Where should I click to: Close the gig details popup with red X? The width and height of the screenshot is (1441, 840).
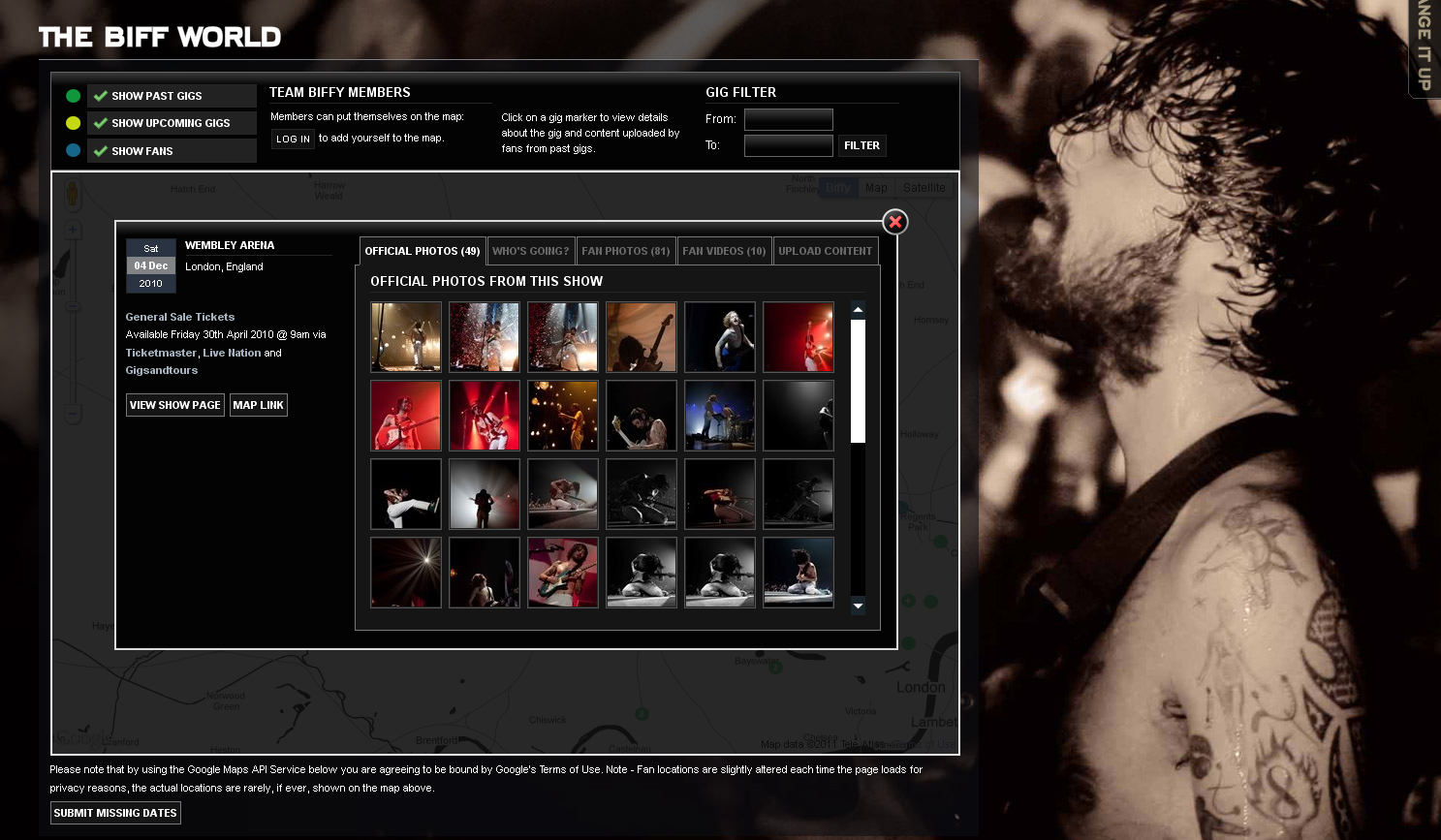click(895, 222)
